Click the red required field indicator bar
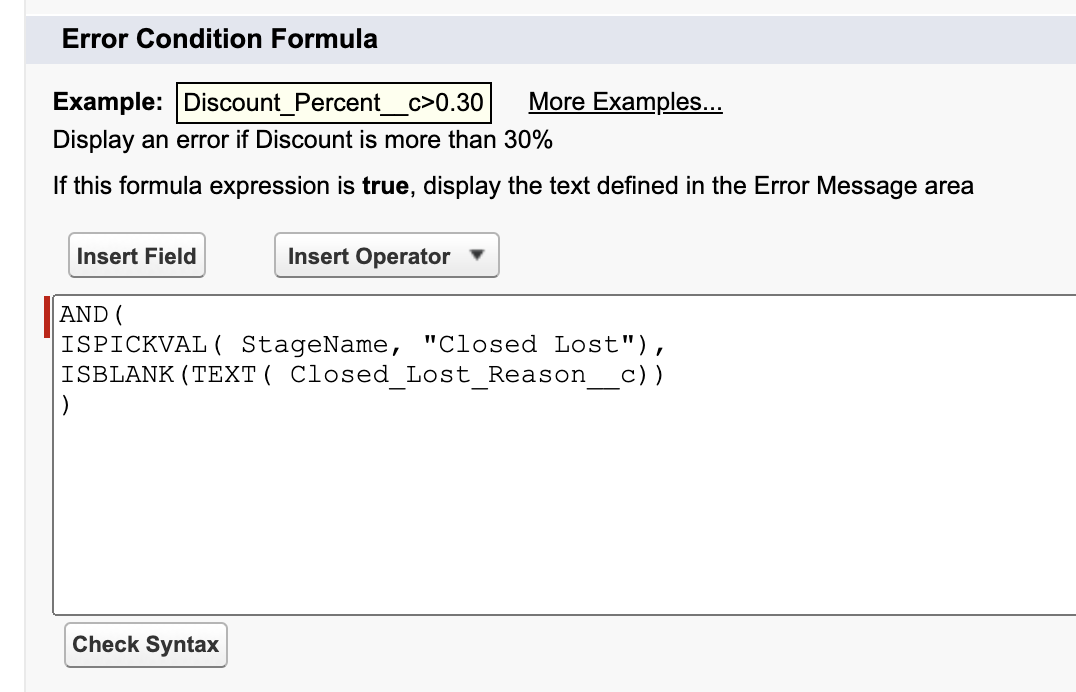The height and width of the screenshot is (692, 1076). 47,316
